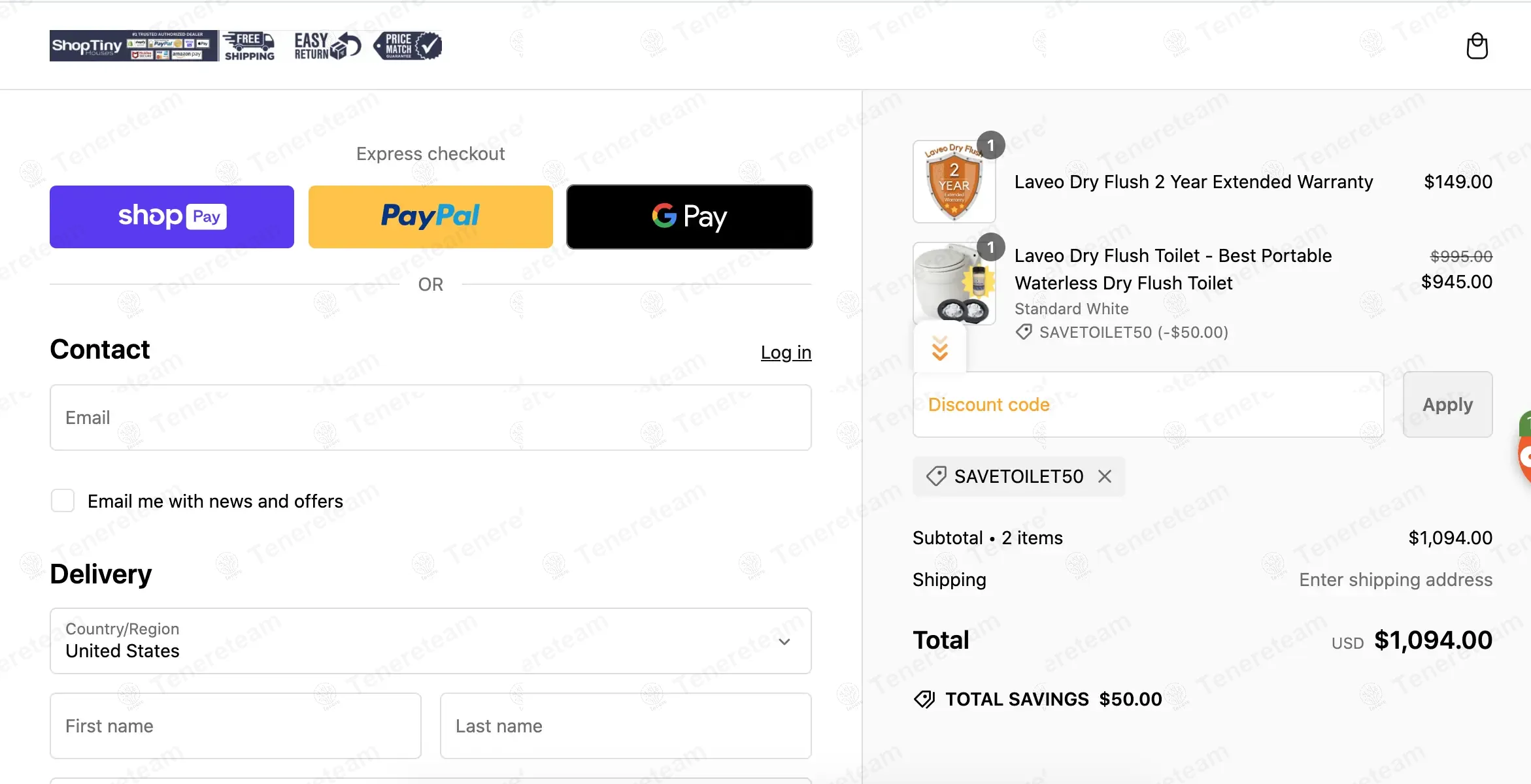Click the tag icon beside Total Savings
The width and height of the screenshot is (1531, 784).
point(924,699)
